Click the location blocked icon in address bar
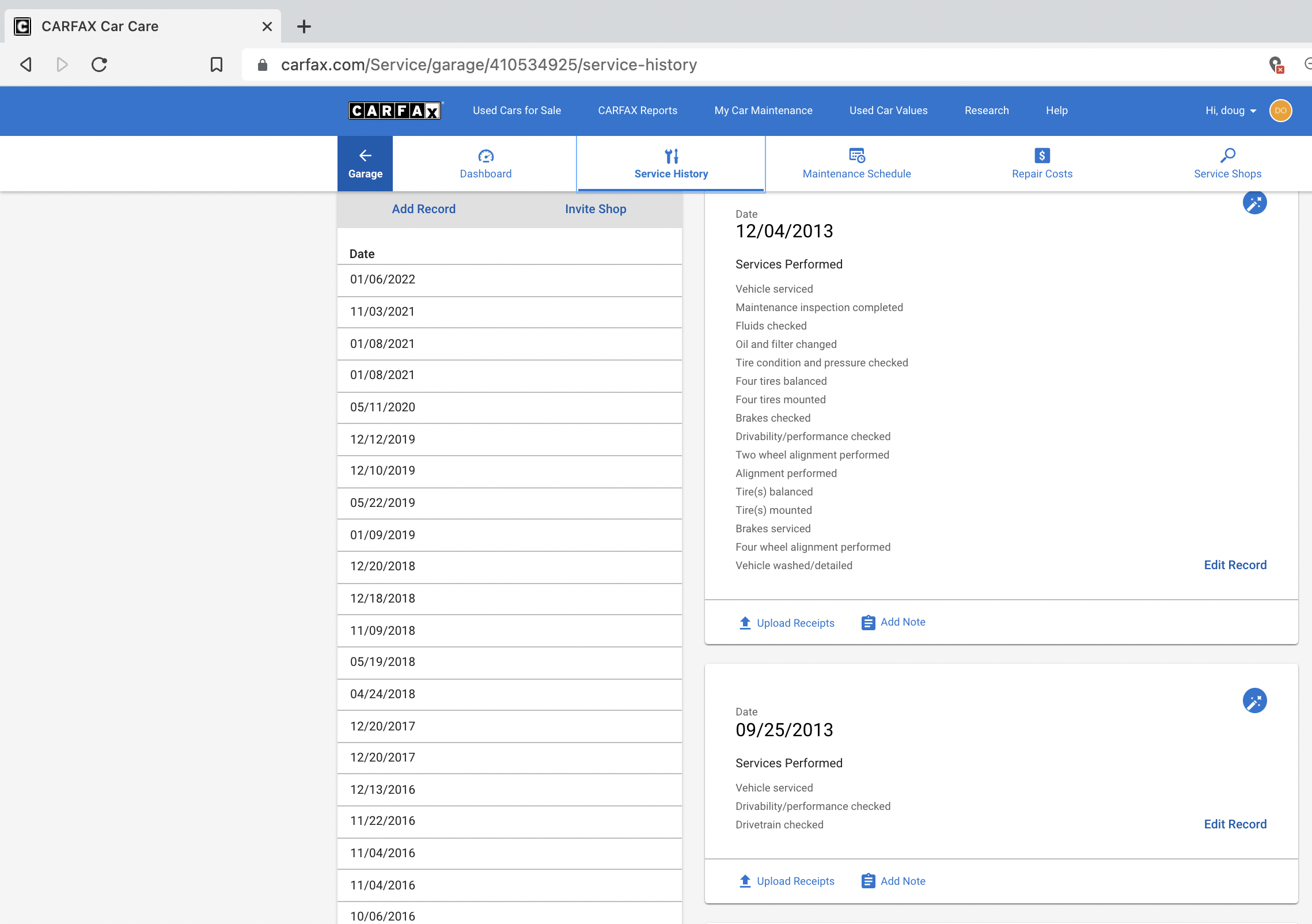1312x924 pixels. tap(1276, 65)
